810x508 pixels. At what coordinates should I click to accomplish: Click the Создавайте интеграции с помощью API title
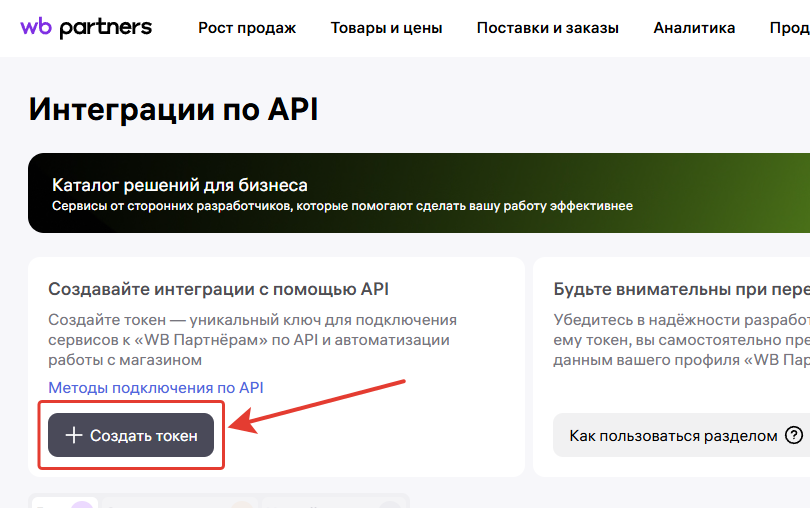(x=219, y=289)
